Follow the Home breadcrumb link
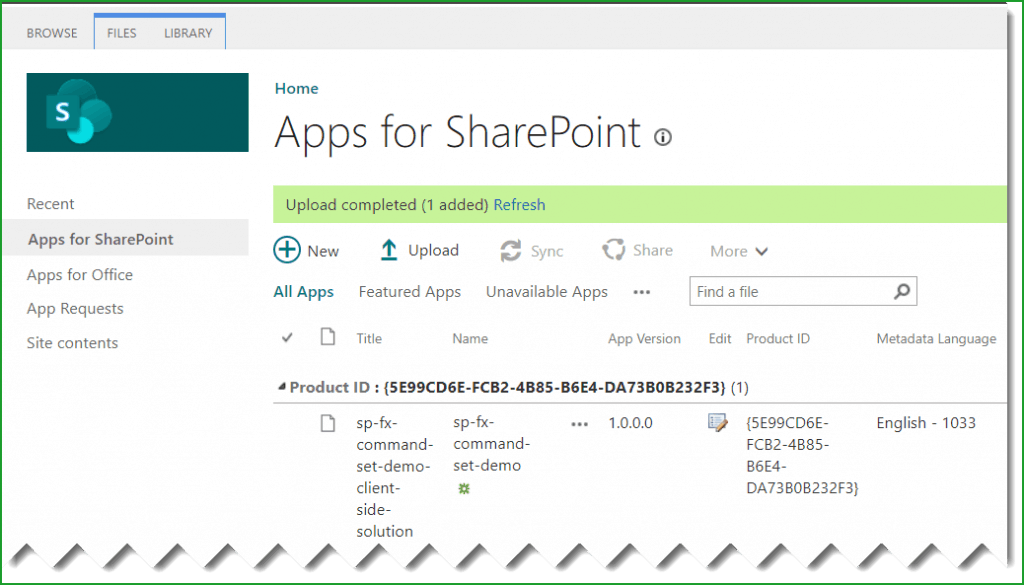 [x=296, y=89]
